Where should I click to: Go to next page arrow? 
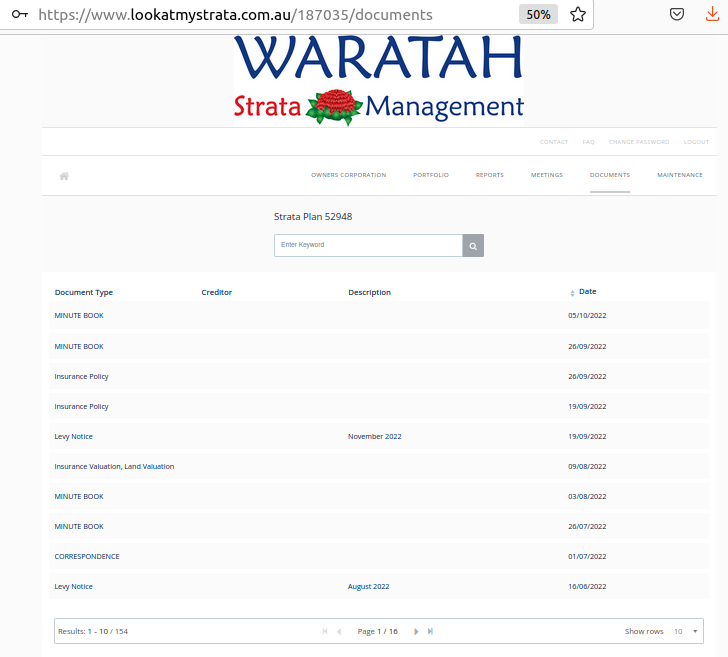pos(416,632)
